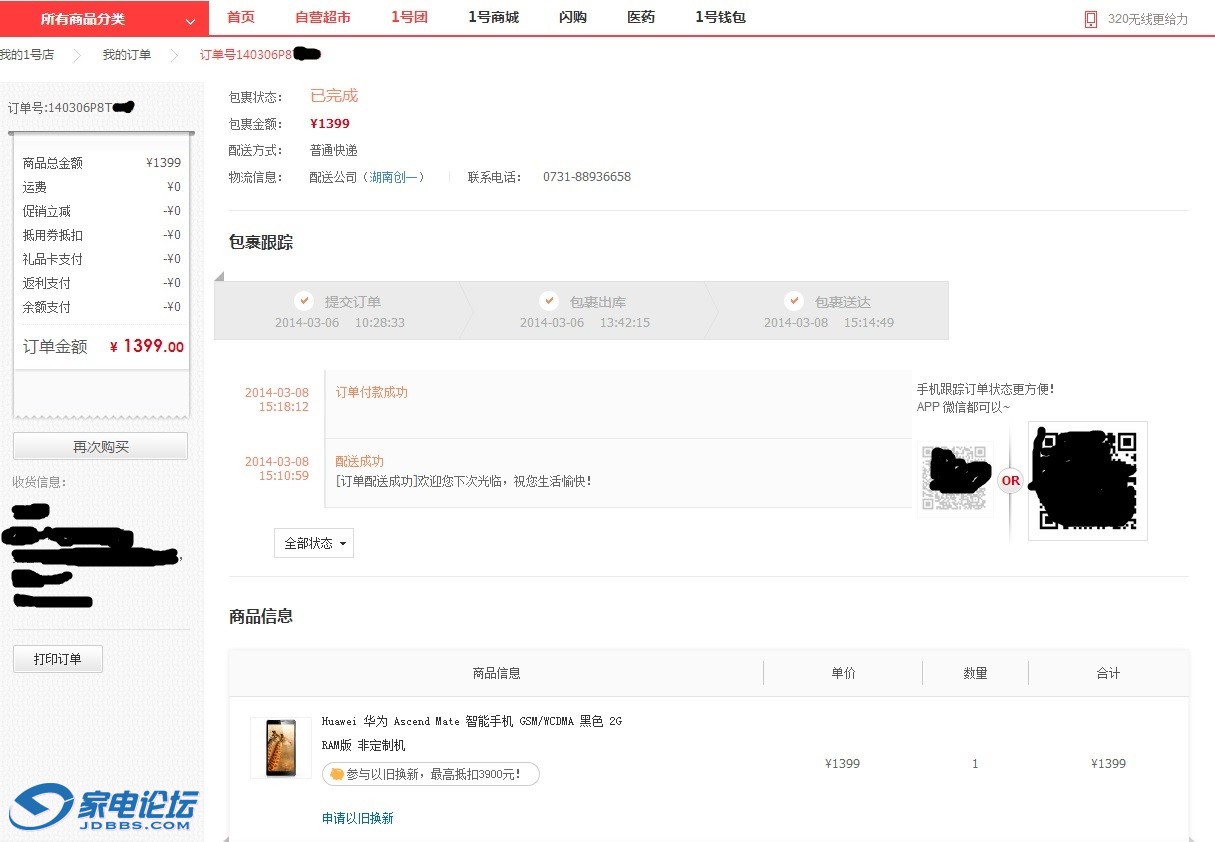Click the 余额支付 balance payment row
This screenshot has height=842, width=1215.
(x=102, y=307)
